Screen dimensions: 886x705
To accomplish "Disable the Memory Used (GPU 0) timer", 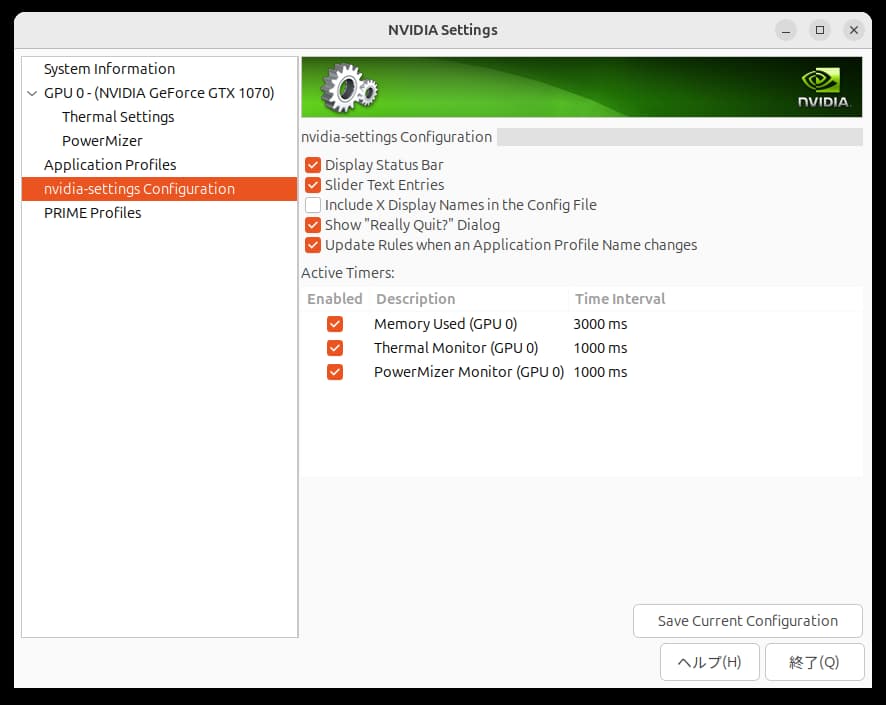I will point(335,324).
